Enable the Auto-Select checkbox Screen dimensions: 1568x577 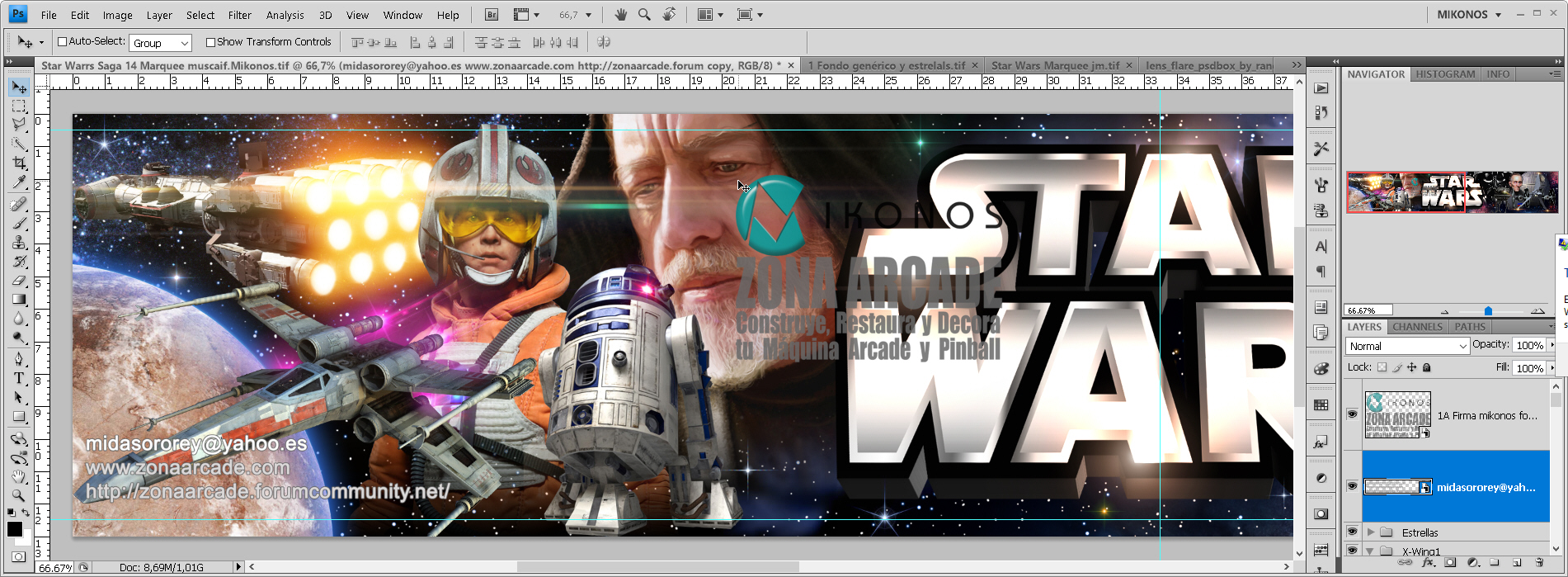(x=62, y=41)
